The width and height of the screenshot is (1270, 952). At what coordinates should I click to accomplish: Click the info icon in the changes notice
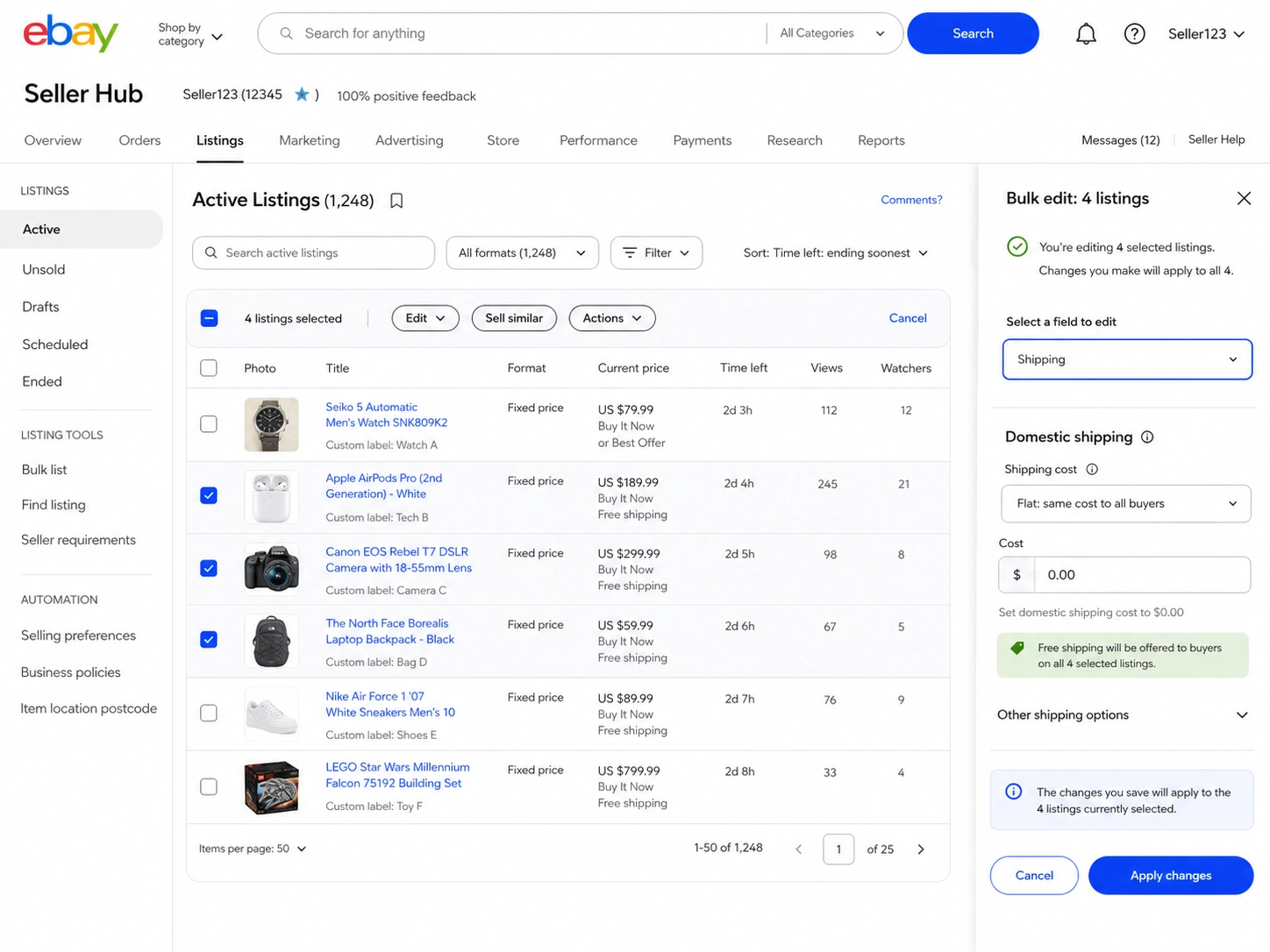coord(1013,792)
